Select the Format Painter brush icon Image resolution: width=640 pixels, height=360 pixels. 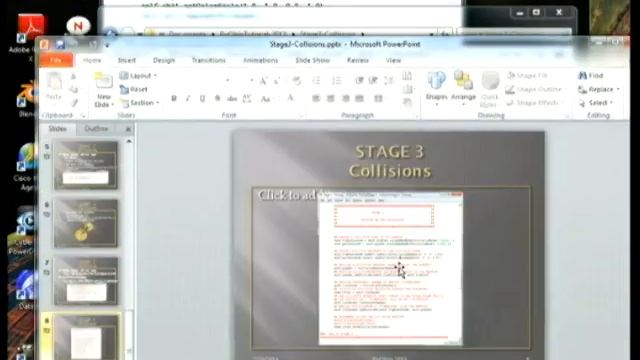point(73,102)
